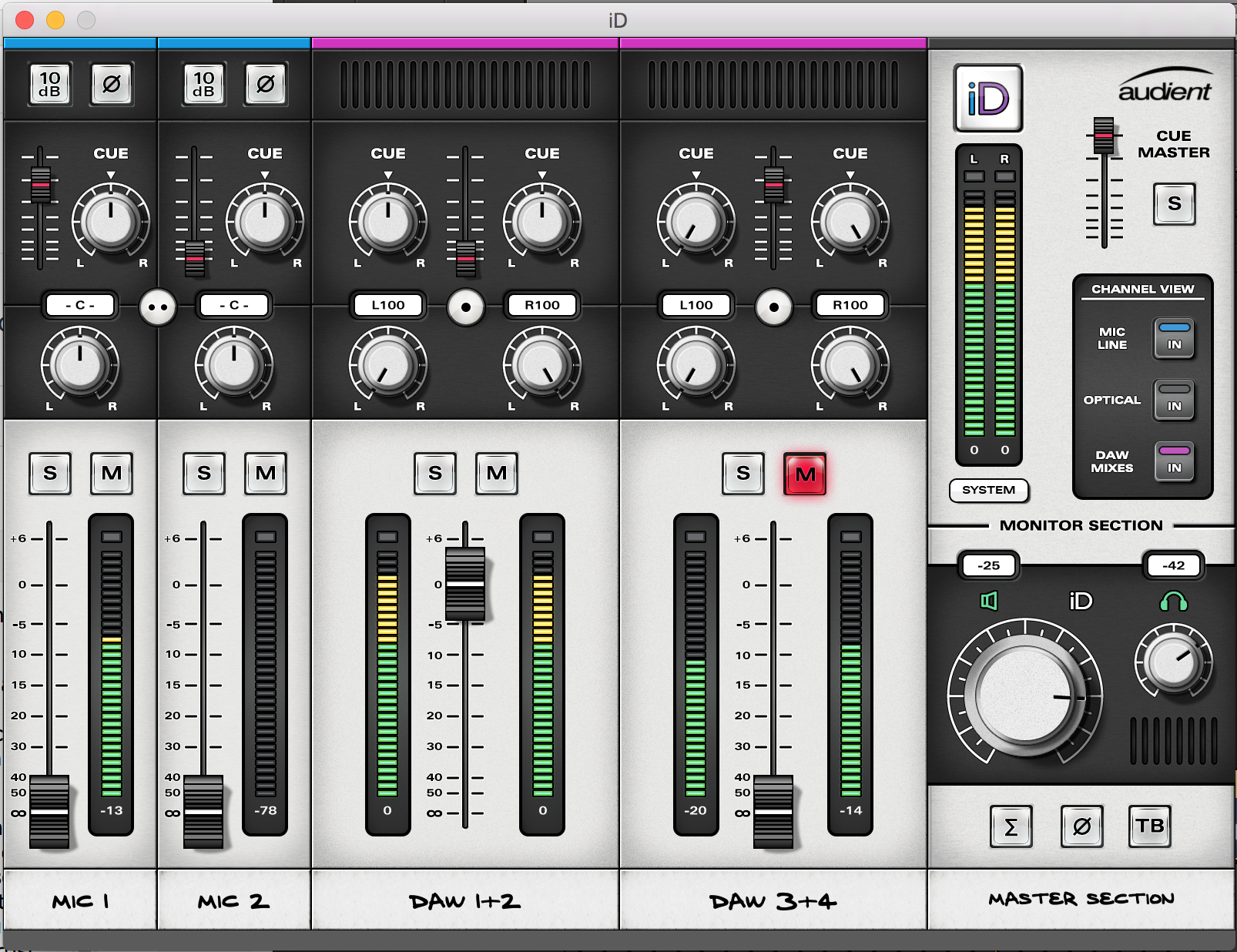Toggle Optical IN channel view

1174,400
